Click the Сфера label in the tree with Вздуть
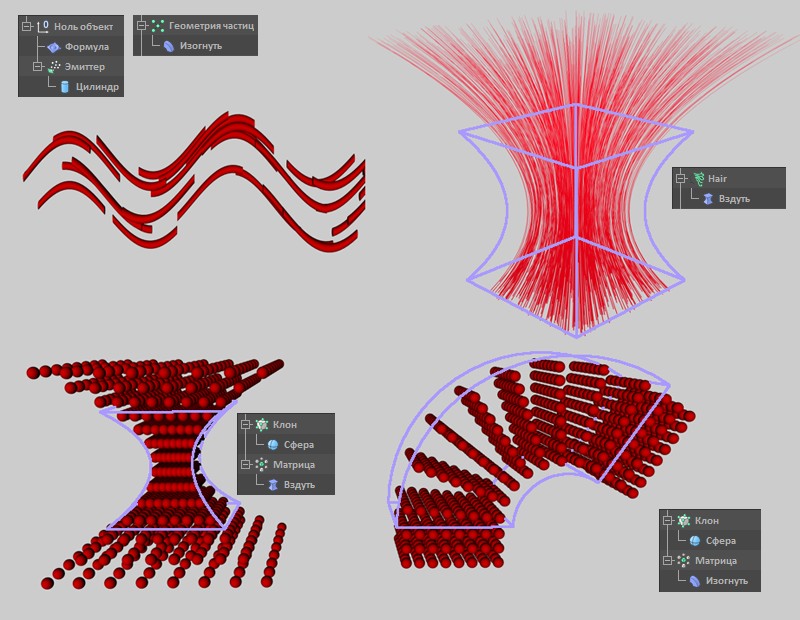This screenshot has width=800, height=620. 299,445
